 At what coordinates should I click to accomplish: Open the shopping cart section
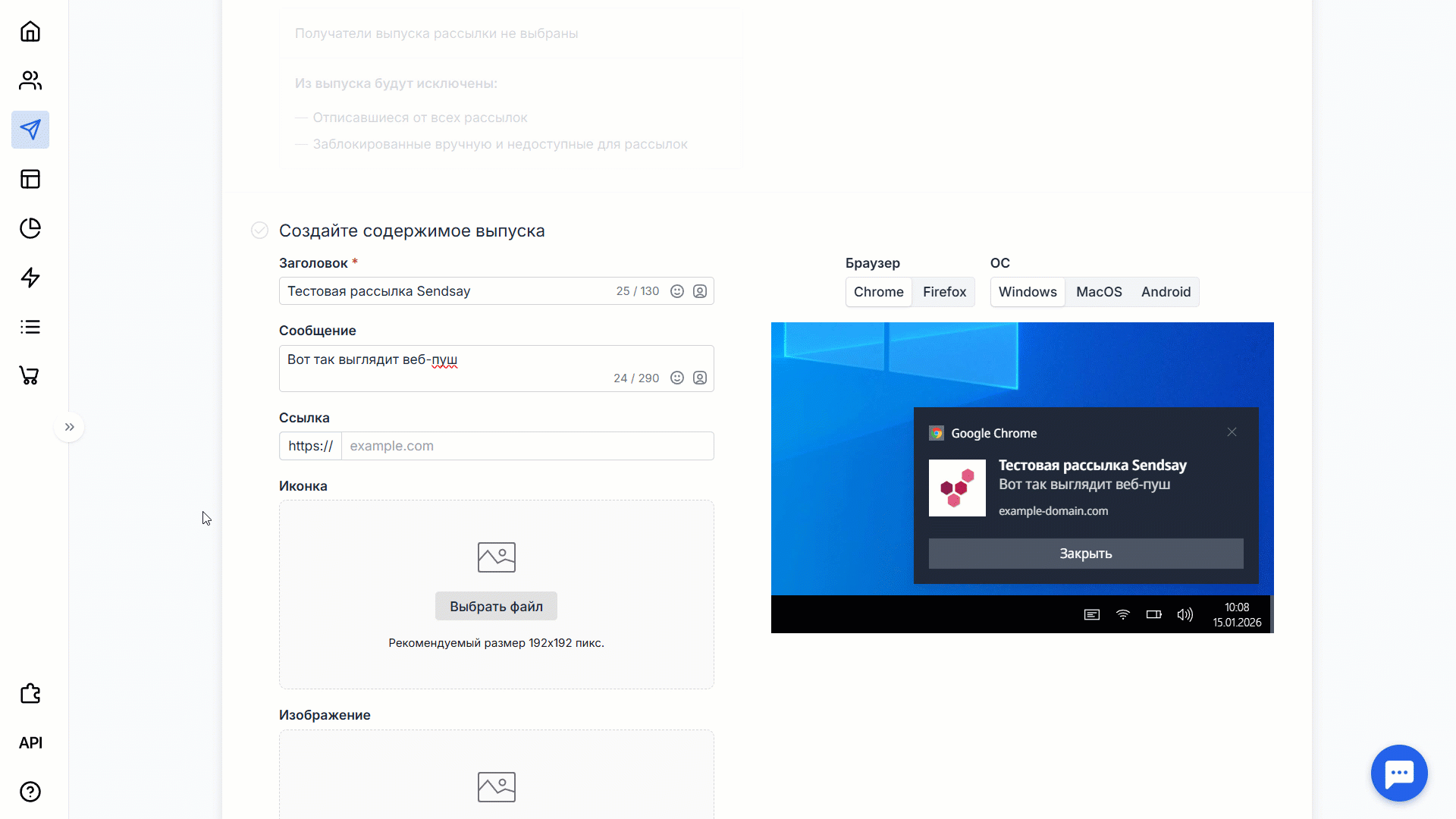(30, 375)
